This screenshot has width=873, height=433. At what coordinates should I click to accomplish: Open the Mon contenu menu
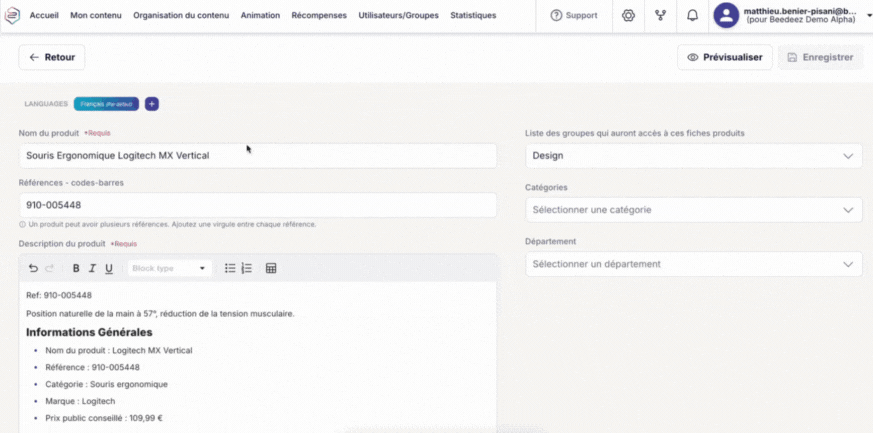[x=96, y=16]
